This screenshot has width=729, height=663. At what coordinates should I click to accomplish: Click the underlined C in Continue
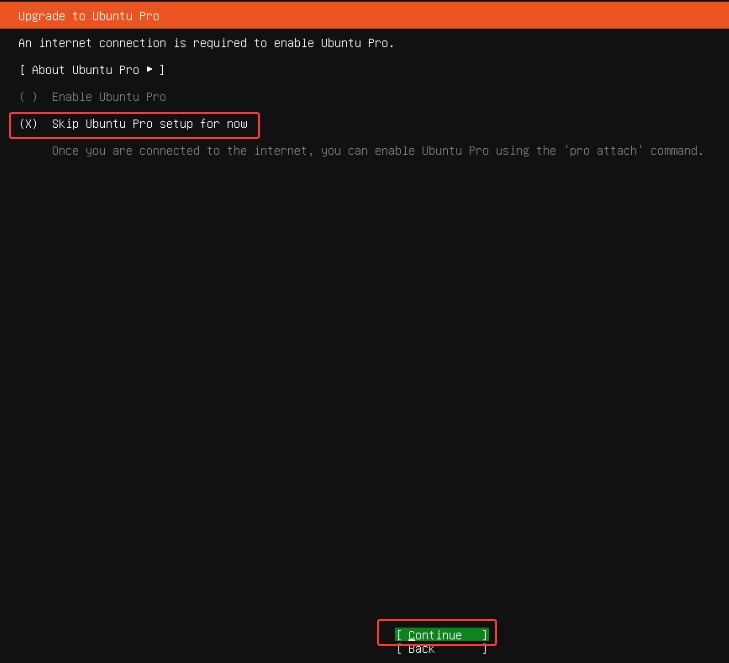pyautogui.click(x=412, y=635)
